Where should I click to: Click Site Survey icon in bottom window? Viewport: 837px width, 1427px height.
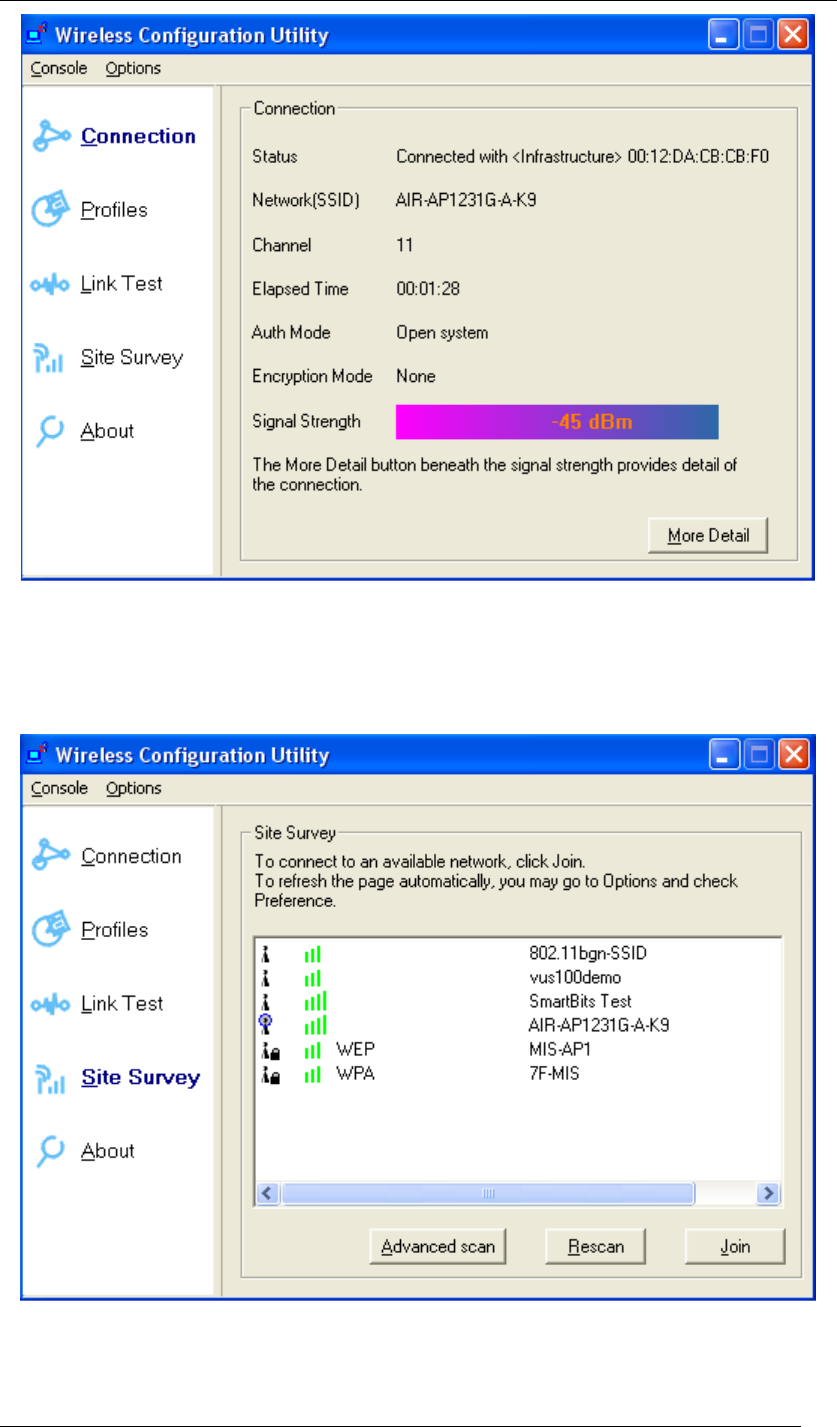50,1078
